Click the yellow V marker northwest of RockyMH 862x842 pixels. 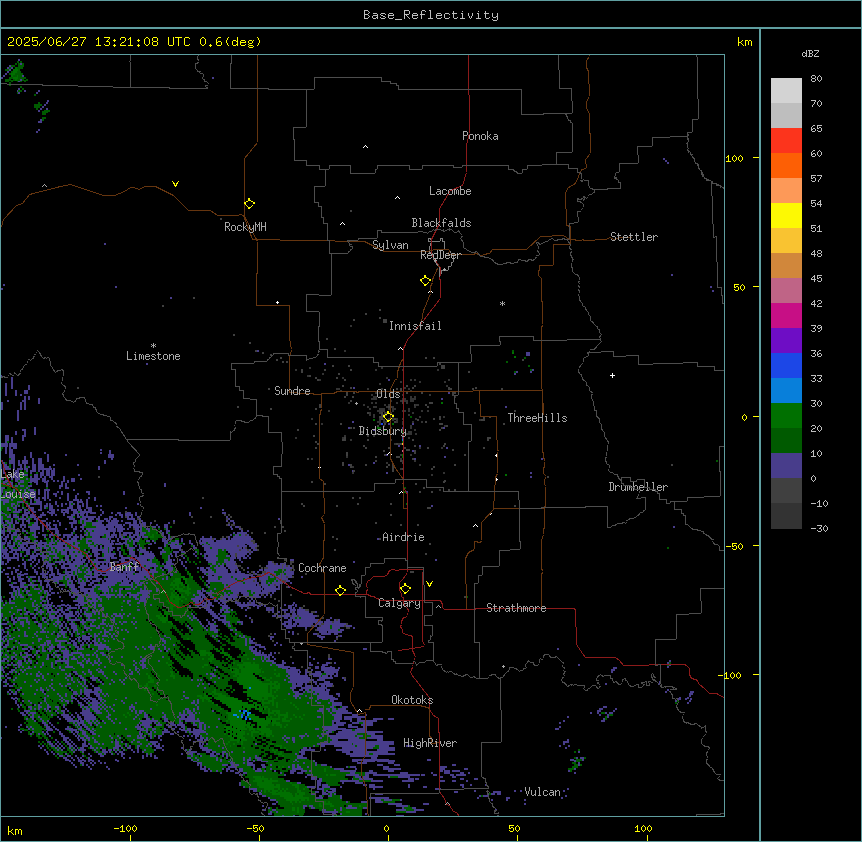point(175,184)
